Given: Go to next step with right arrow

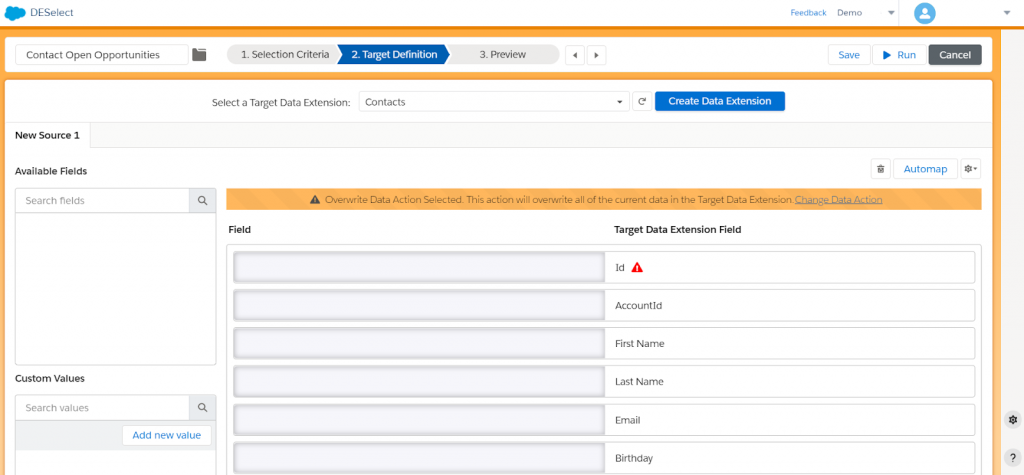Looking at the screenshot, I should tap(596, 56).
